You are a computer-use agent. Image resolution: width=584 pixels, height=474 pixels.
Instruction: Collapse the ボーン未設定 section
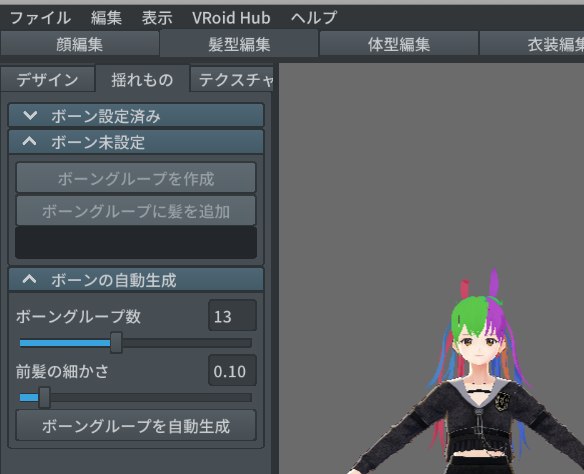point(136,141)
